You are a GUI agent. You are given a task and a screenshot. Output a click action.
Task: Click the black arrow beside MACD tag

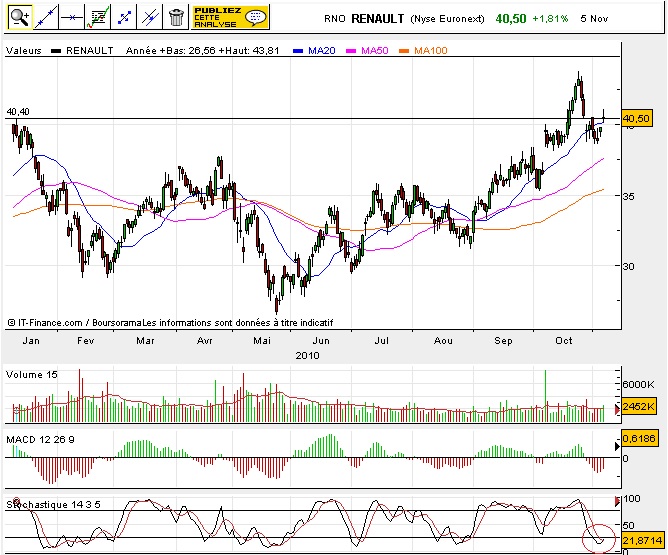[x=617, y=446]
